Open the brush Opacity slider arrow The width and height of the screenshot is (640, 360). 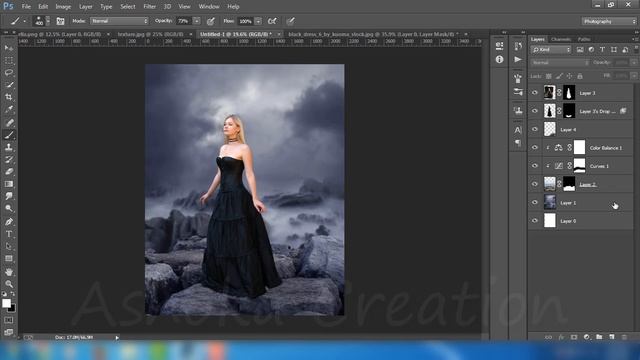[197, 21]
